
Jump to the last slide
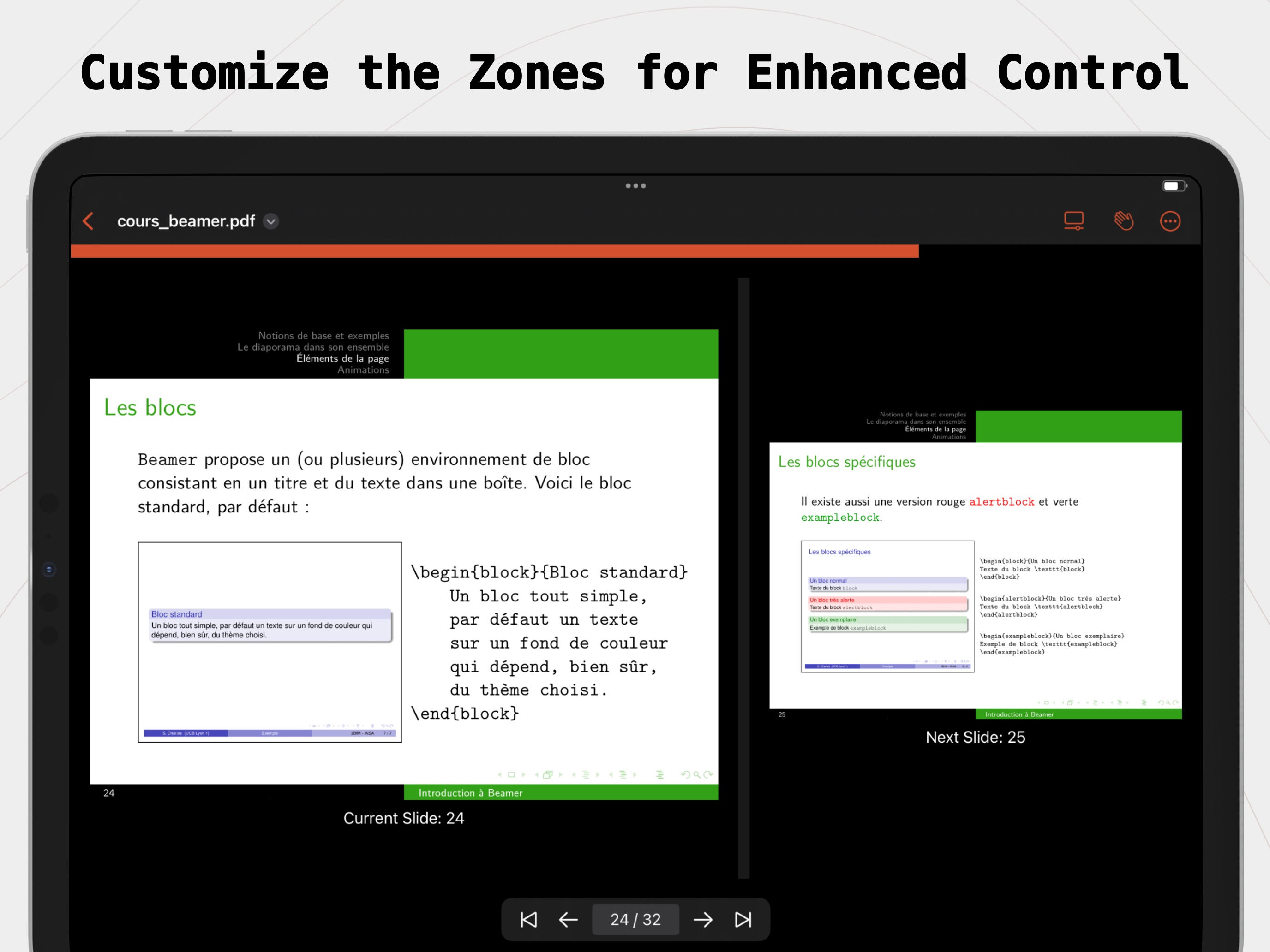coord(743,920)
